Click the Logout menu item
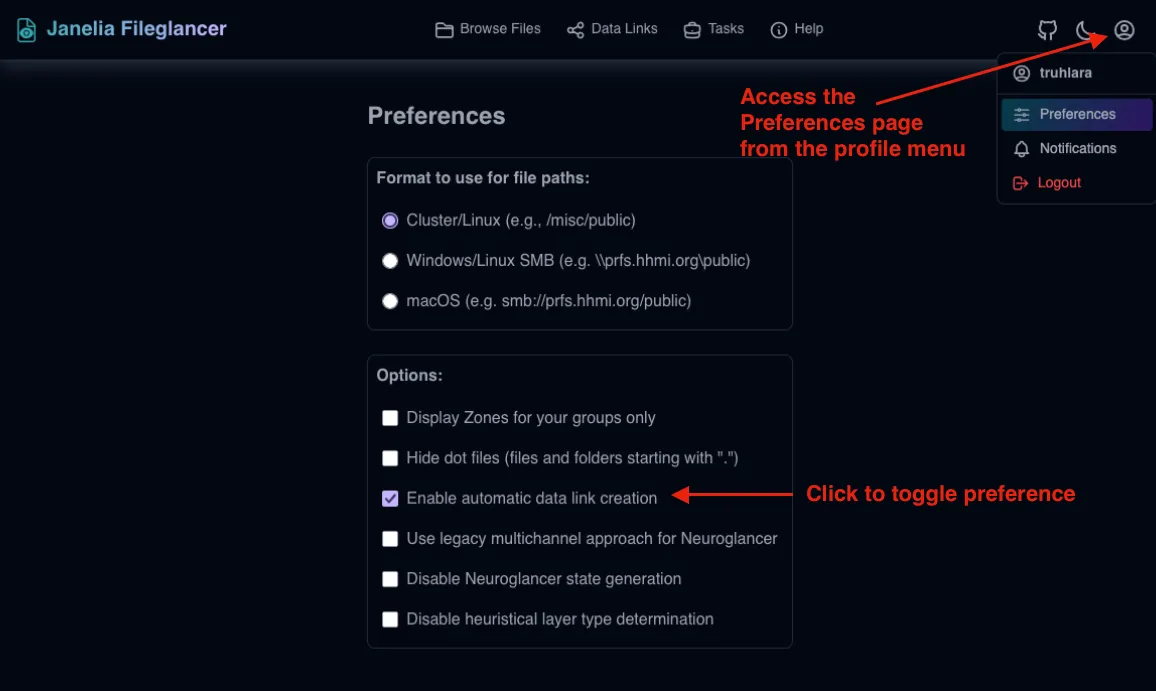This screenshot has width=1156, height=691. (x=1058, y=182)
